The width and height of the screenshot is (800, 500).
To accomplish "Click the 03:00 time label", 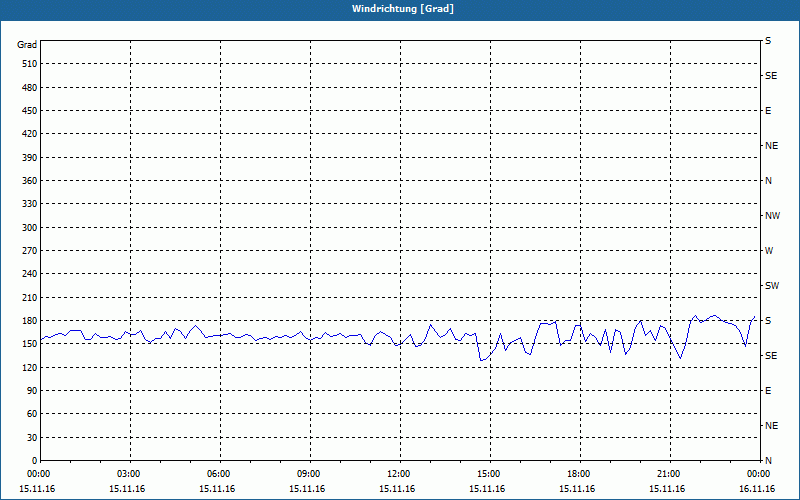I will 131,474.
